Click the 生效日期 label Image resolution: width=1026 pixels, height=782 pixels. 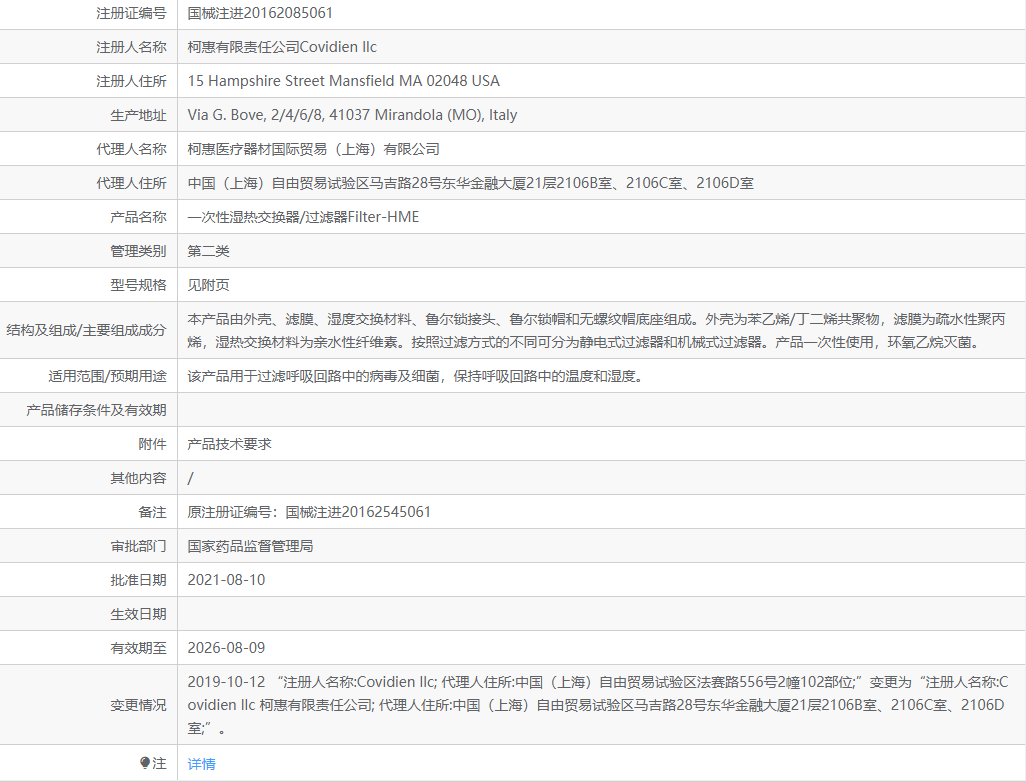point(138,614)
